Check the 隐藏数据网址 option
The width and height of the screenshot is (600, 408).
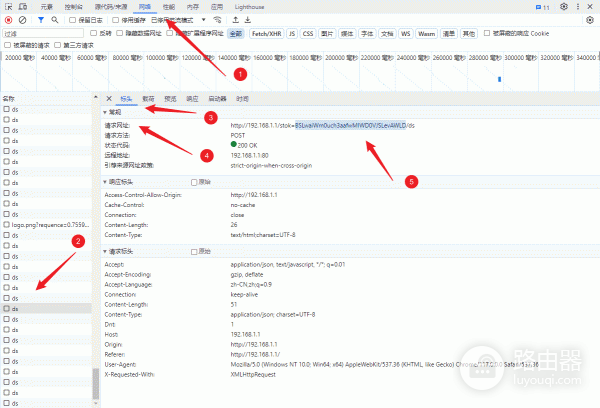tap(120, 33)
